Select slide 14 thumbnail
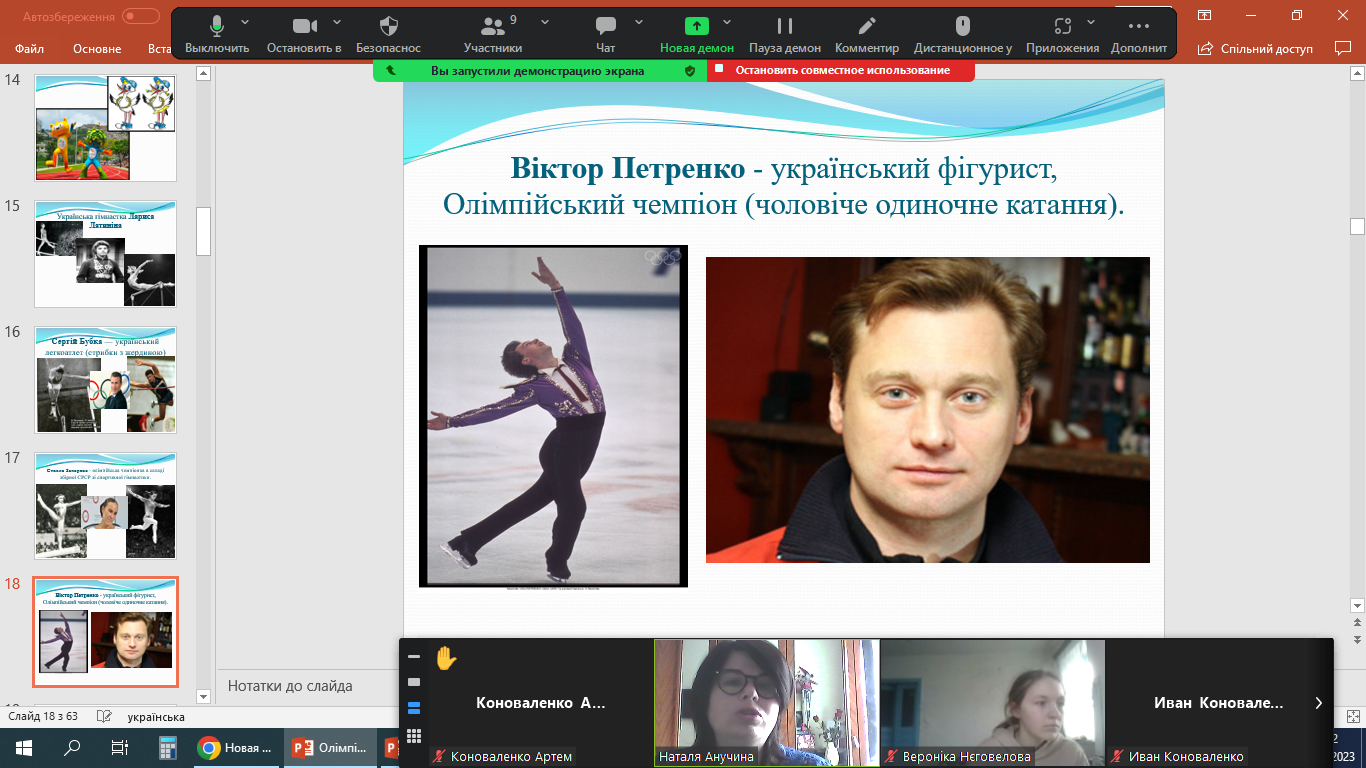This screenshot has height=768, width=1366. [x=106, y=128]
